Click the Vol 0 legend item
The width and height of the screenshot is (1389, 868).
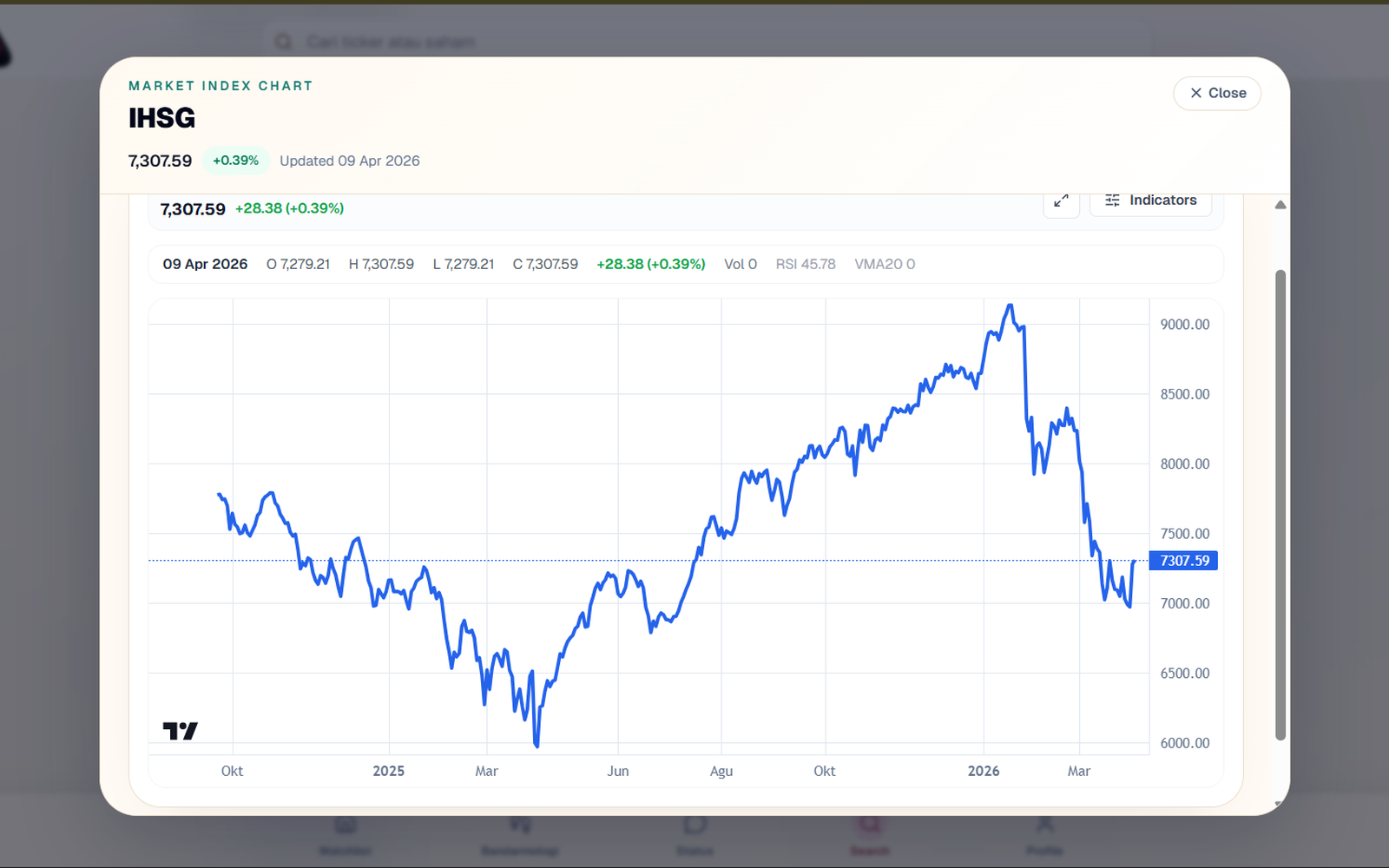pos(740,264)
